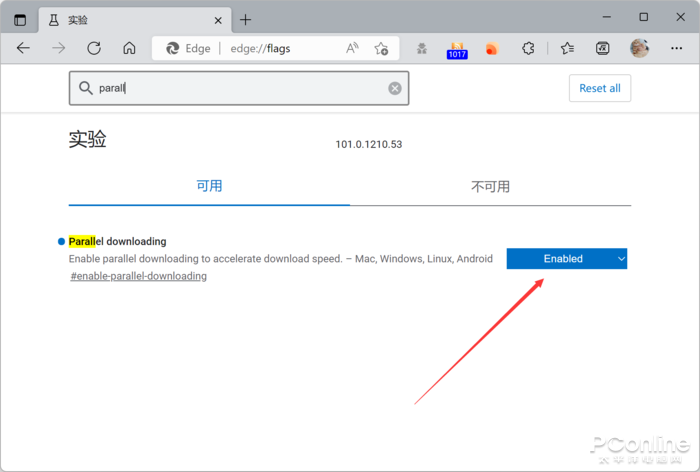Open the home page
The height and width of the screenshot is (472, 700).
coord(129,48)
